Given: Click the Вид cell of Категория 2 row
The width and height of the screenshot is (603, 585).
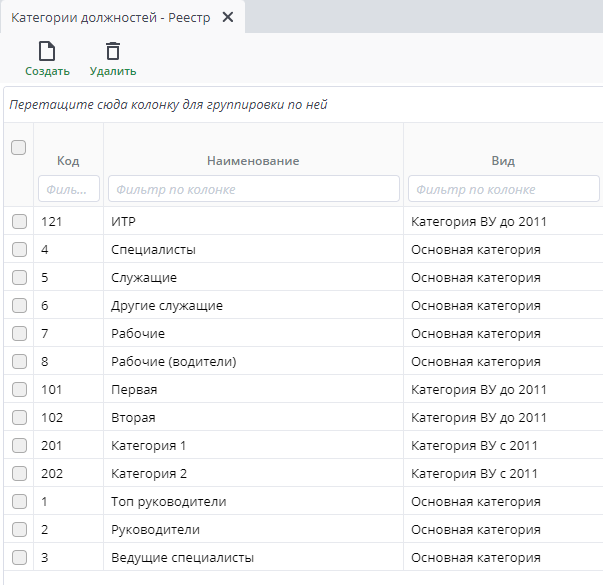Looking at the screenshot, I should pos(503,473).
